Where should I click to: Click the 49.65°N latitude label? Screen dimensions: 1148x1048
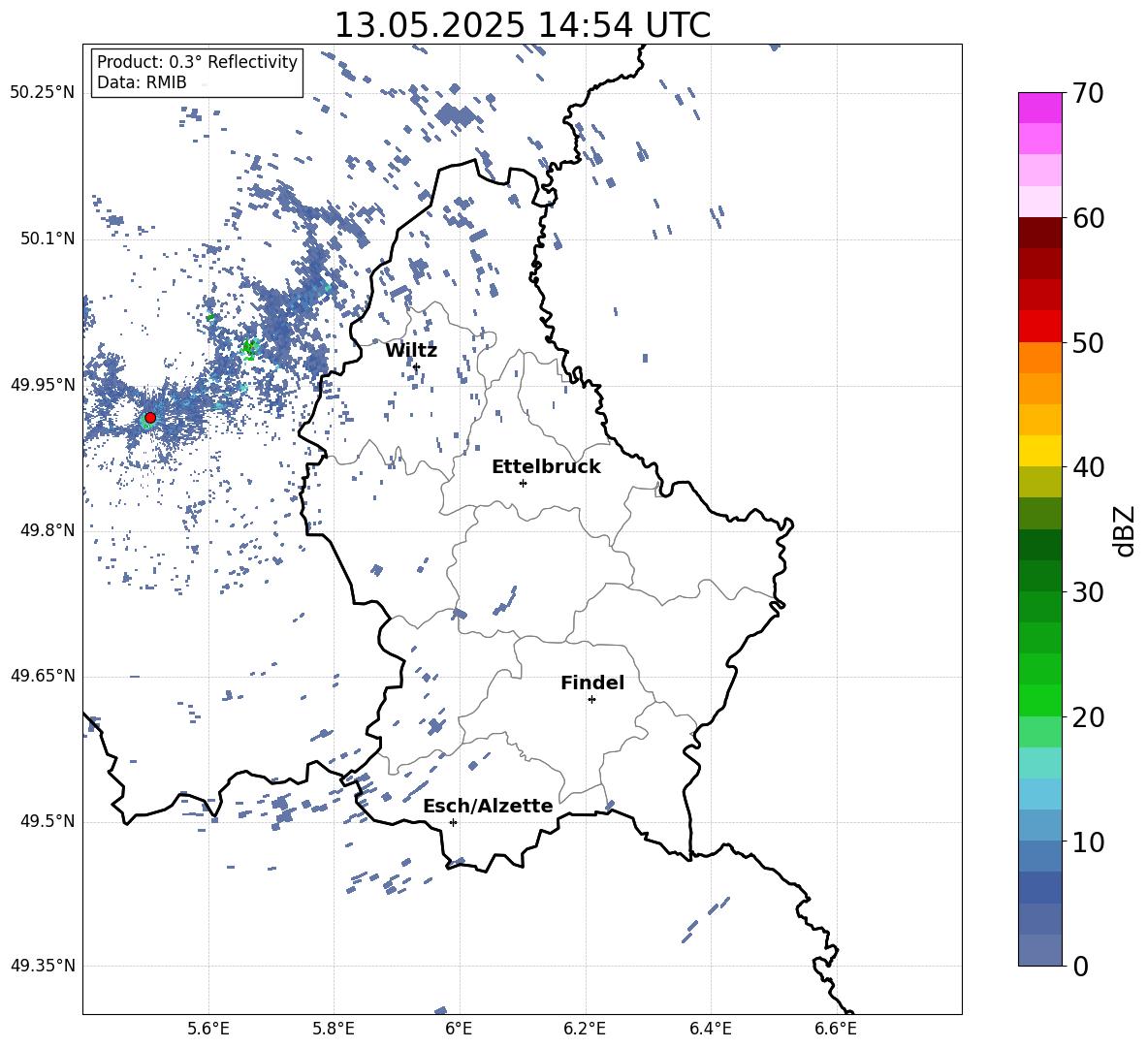pos(43,676)
